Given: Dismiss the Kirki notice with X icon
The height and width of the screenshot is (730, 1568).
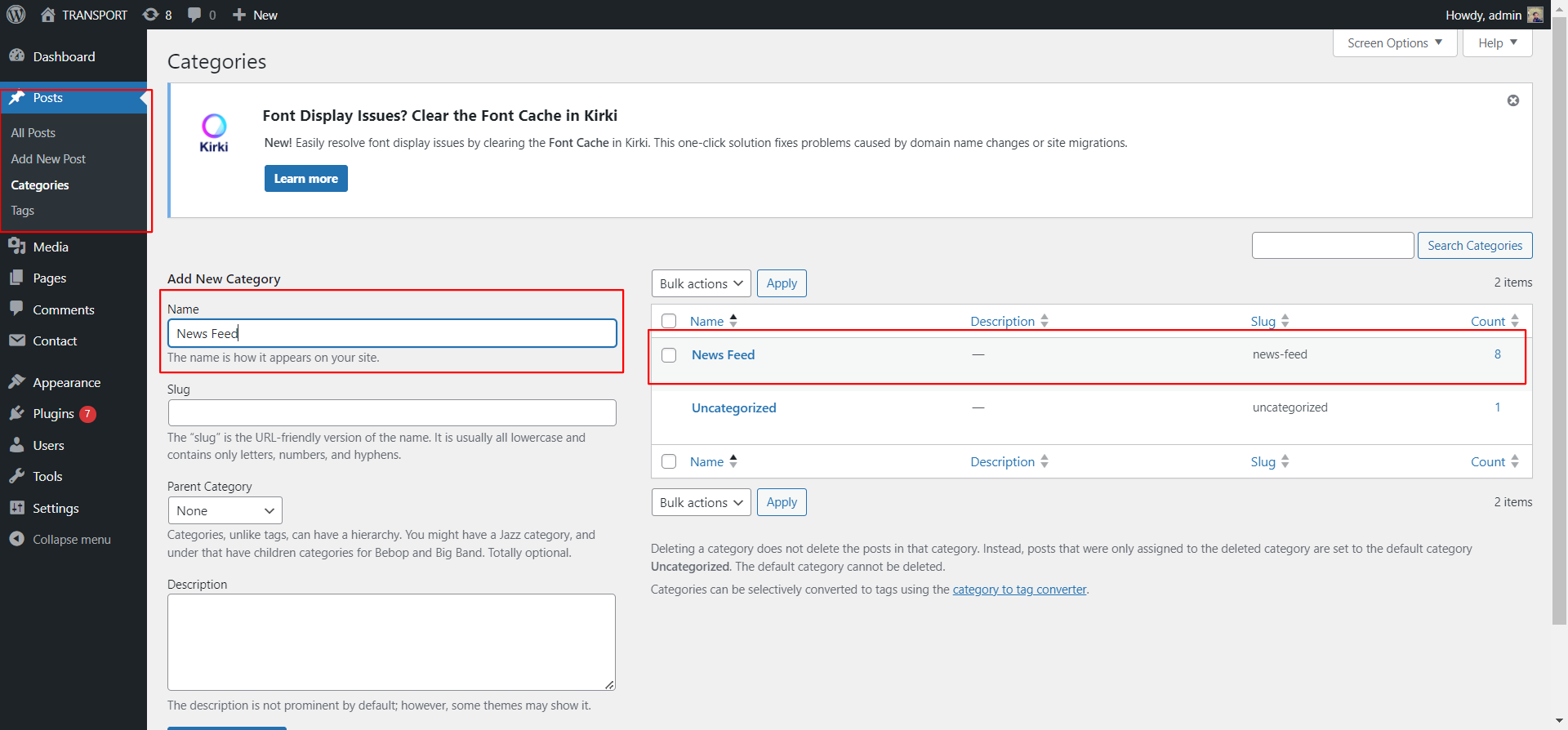Looking at the screenshot, I should pos(1512,100).
